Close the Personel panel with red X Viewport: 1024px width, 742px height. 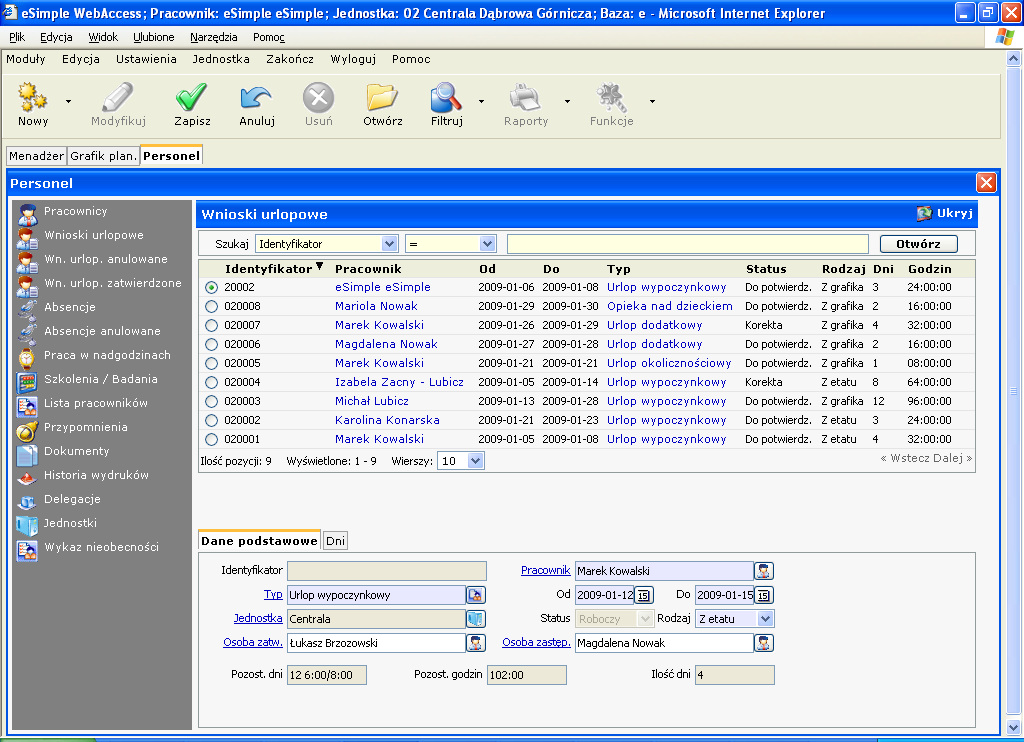(986, 183)
